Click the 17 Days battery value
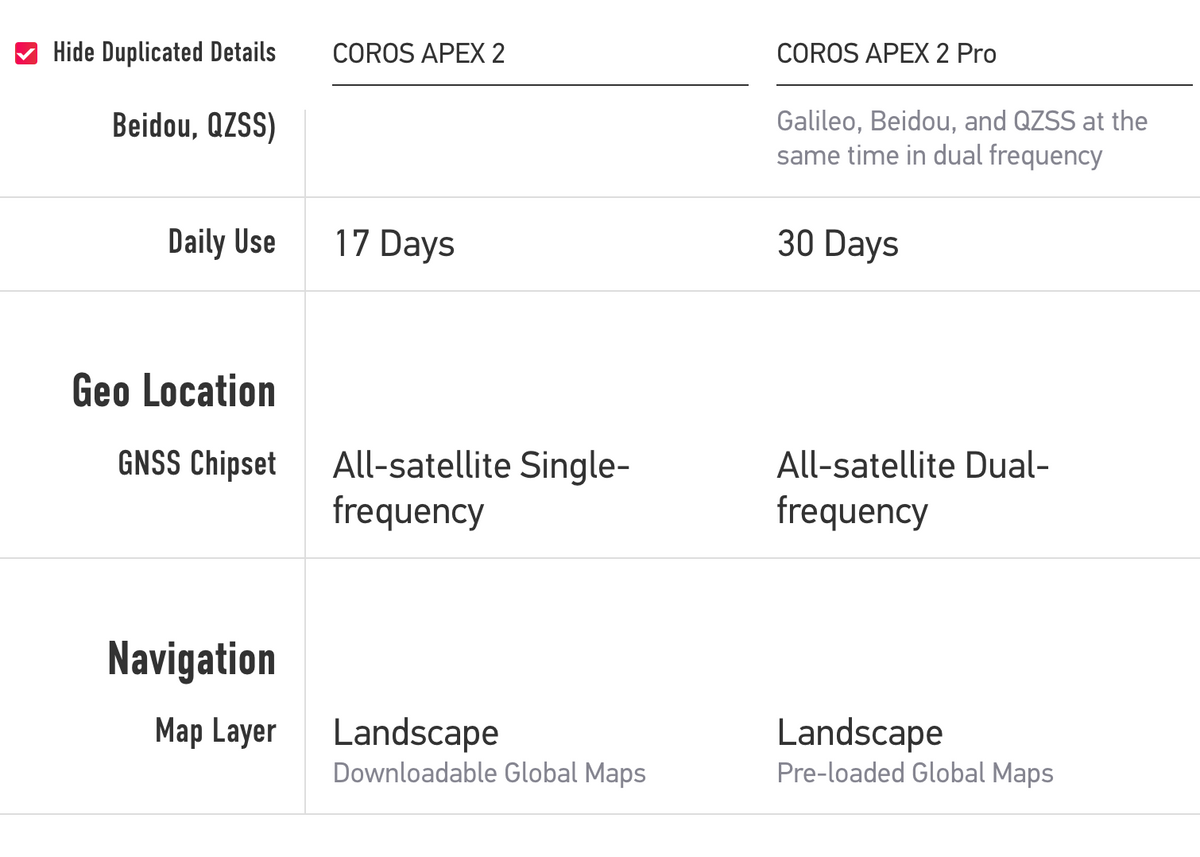The height and width of the screenshot is (857, 1200). [393, 243]
